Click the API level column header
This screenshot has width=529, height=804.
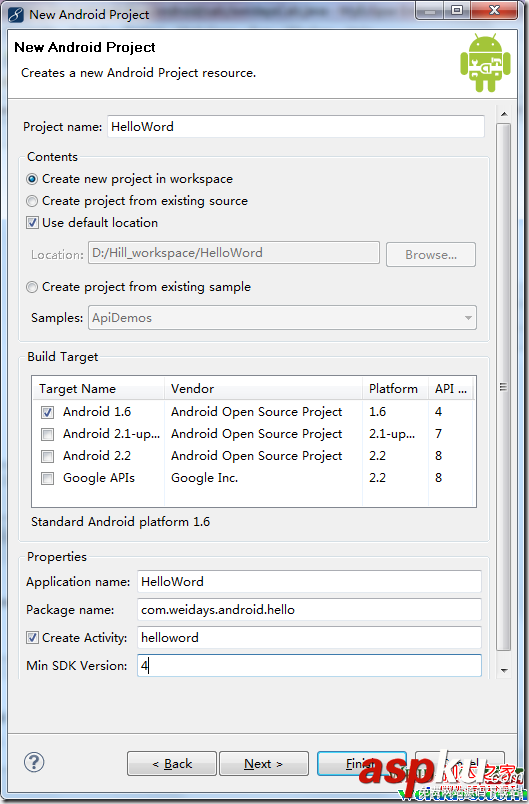point(451,389)
